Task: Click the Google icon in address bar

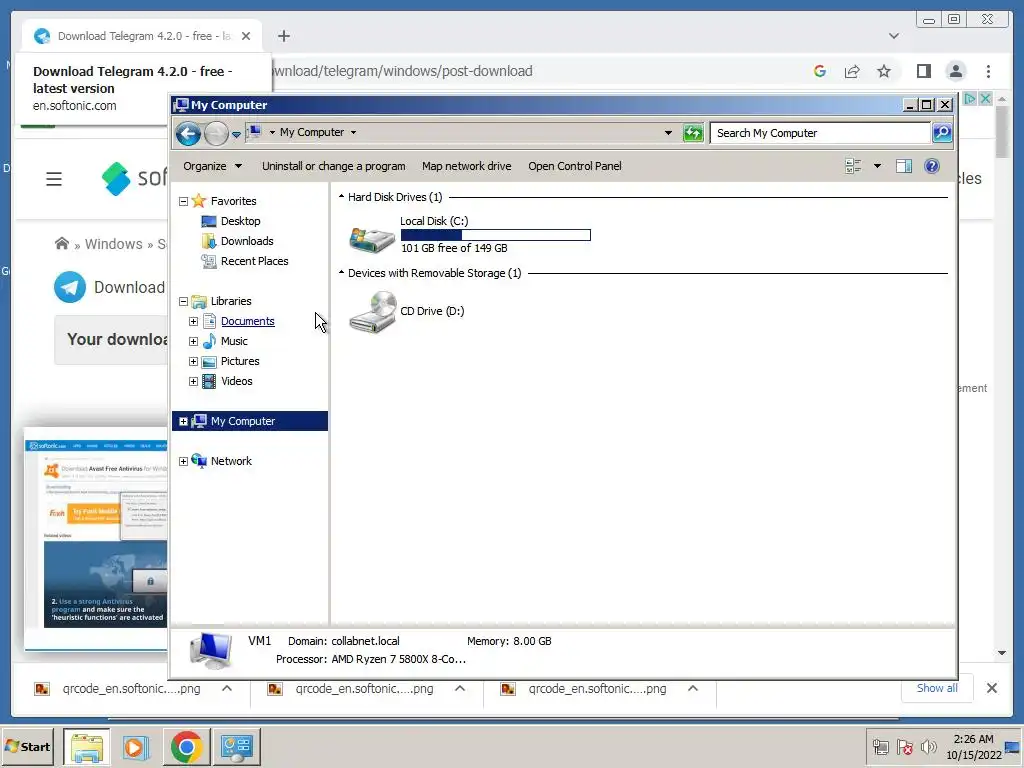Action: pyautogui.click(x=820, y=71)
